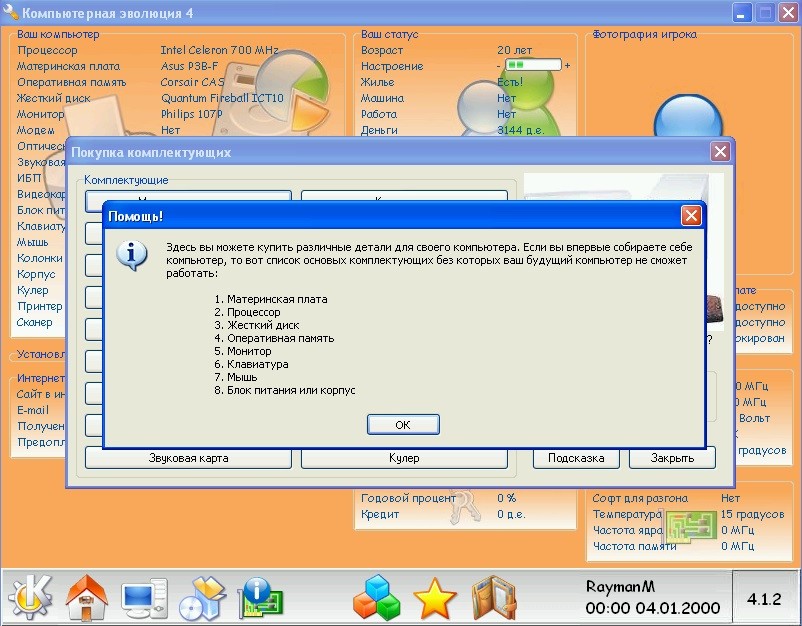The height and width of the screenshot is (626, 802).
Task: Click the Asus P3B-F motherboard value
Action: (189, 66)
